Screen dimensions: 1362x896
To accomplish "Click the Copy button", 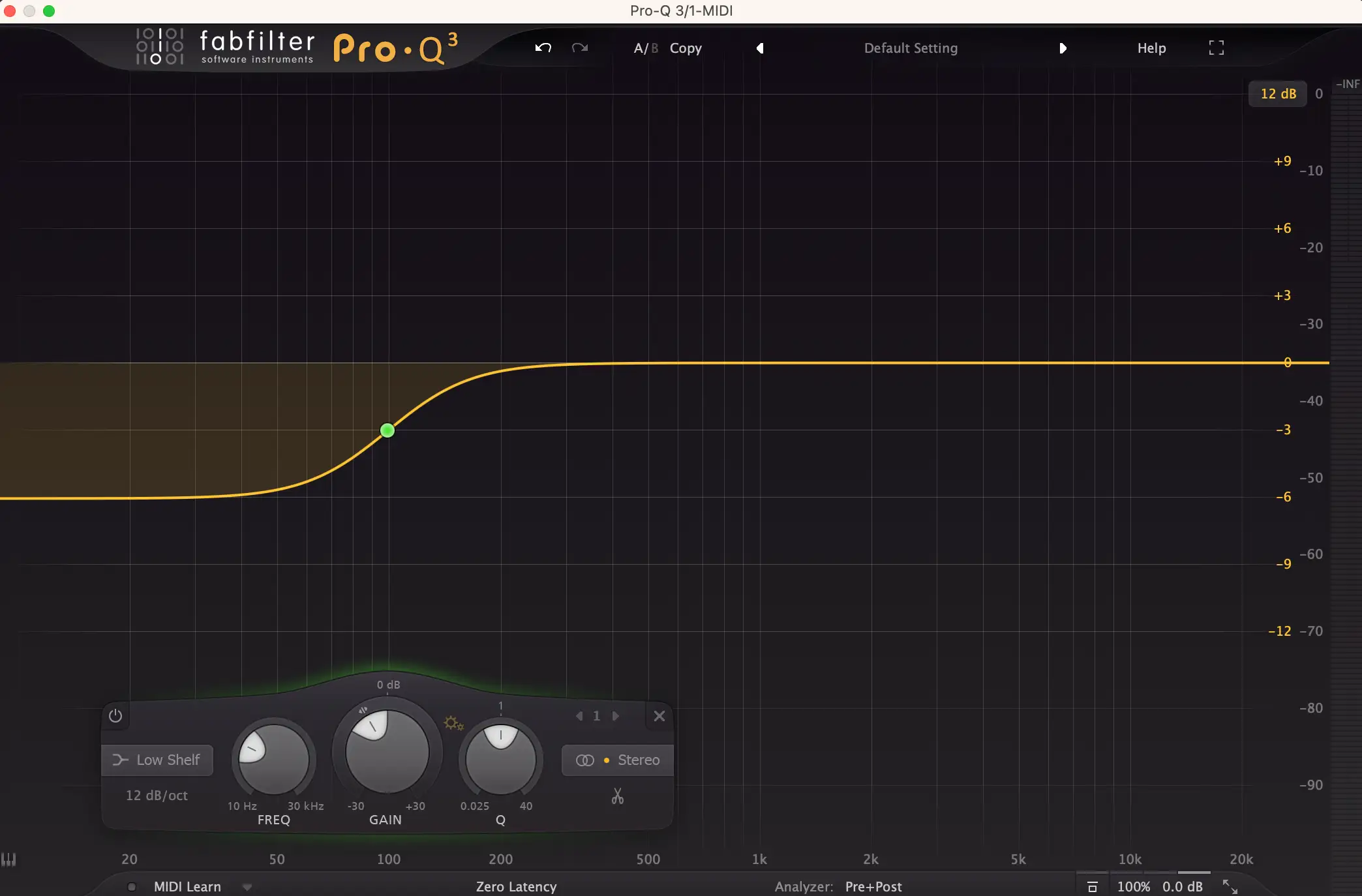I will [x=686, y=48].
